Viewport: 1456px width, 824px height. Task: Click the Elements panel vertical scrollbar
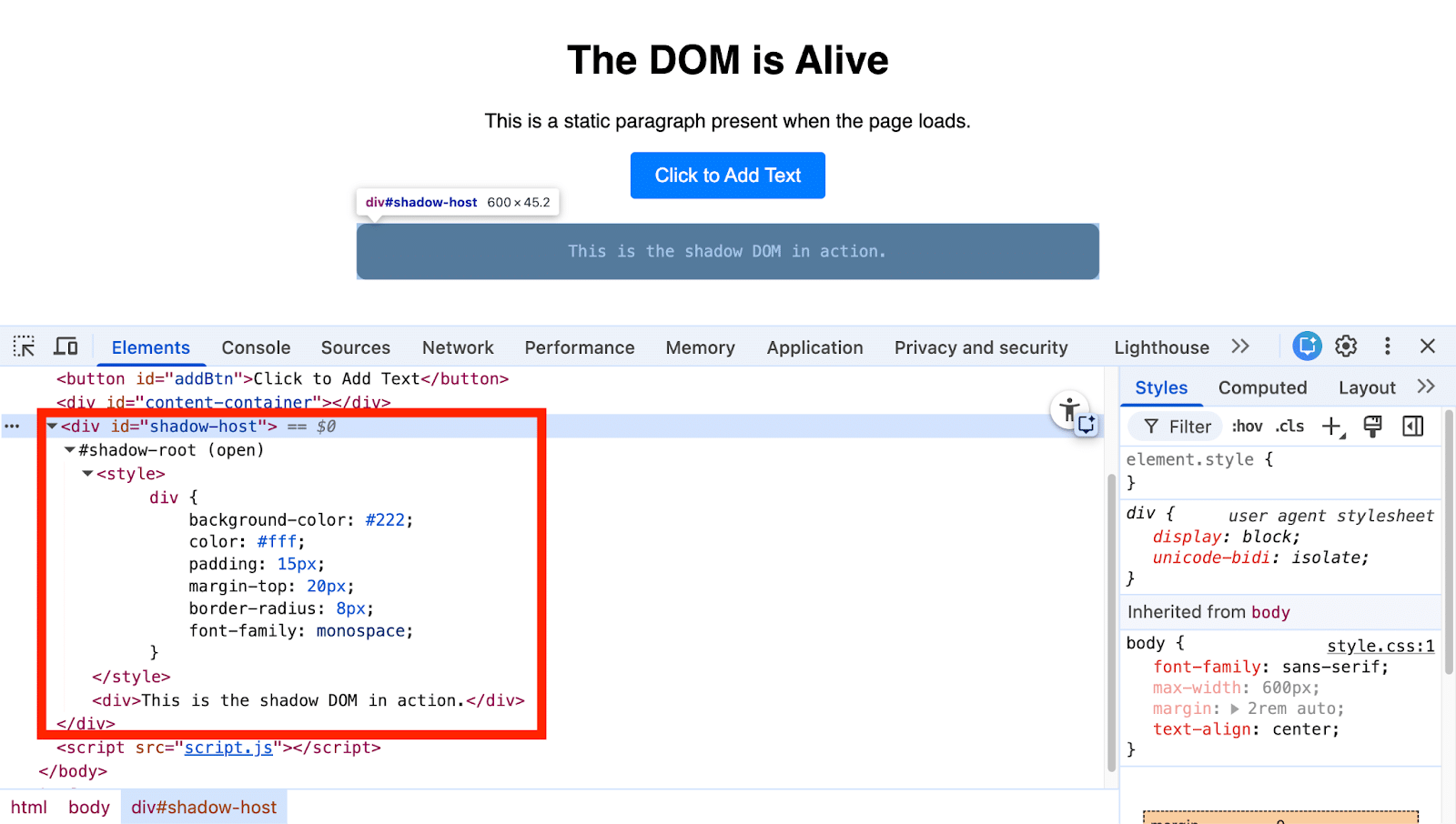1111,623
